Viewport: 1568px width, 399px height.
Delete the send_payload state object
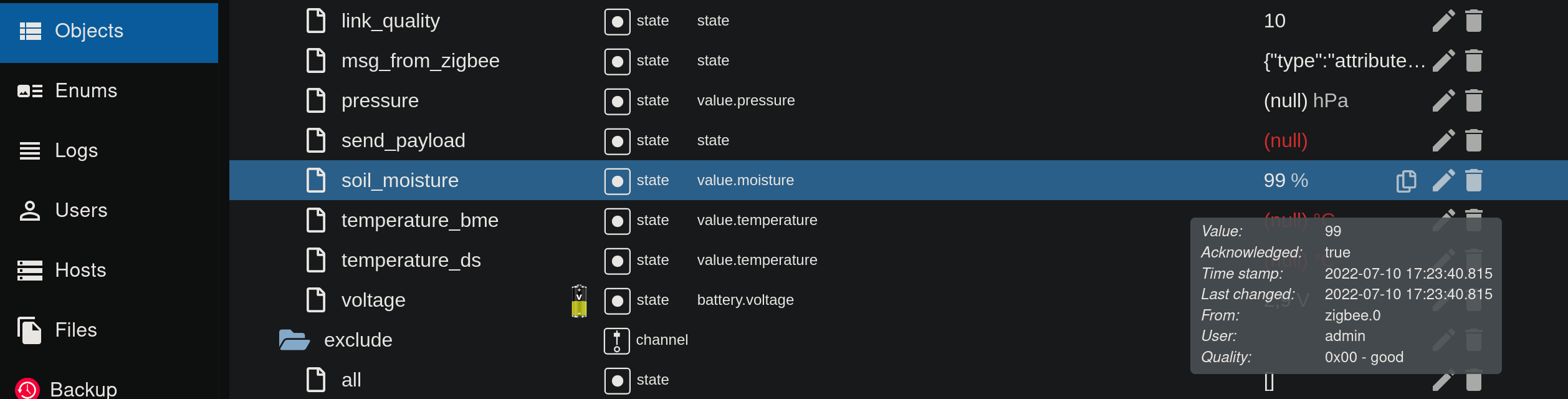click(1473, 140)
